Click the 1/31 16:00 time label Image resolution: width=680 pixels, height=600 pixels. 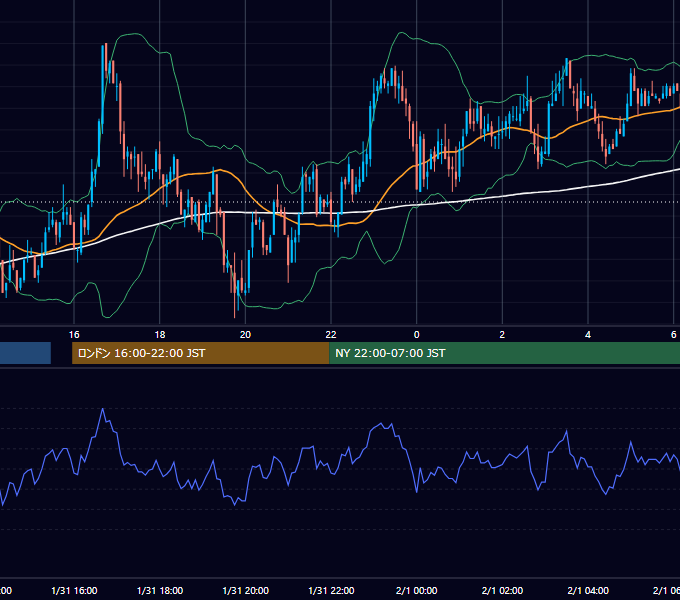[74, 590]
